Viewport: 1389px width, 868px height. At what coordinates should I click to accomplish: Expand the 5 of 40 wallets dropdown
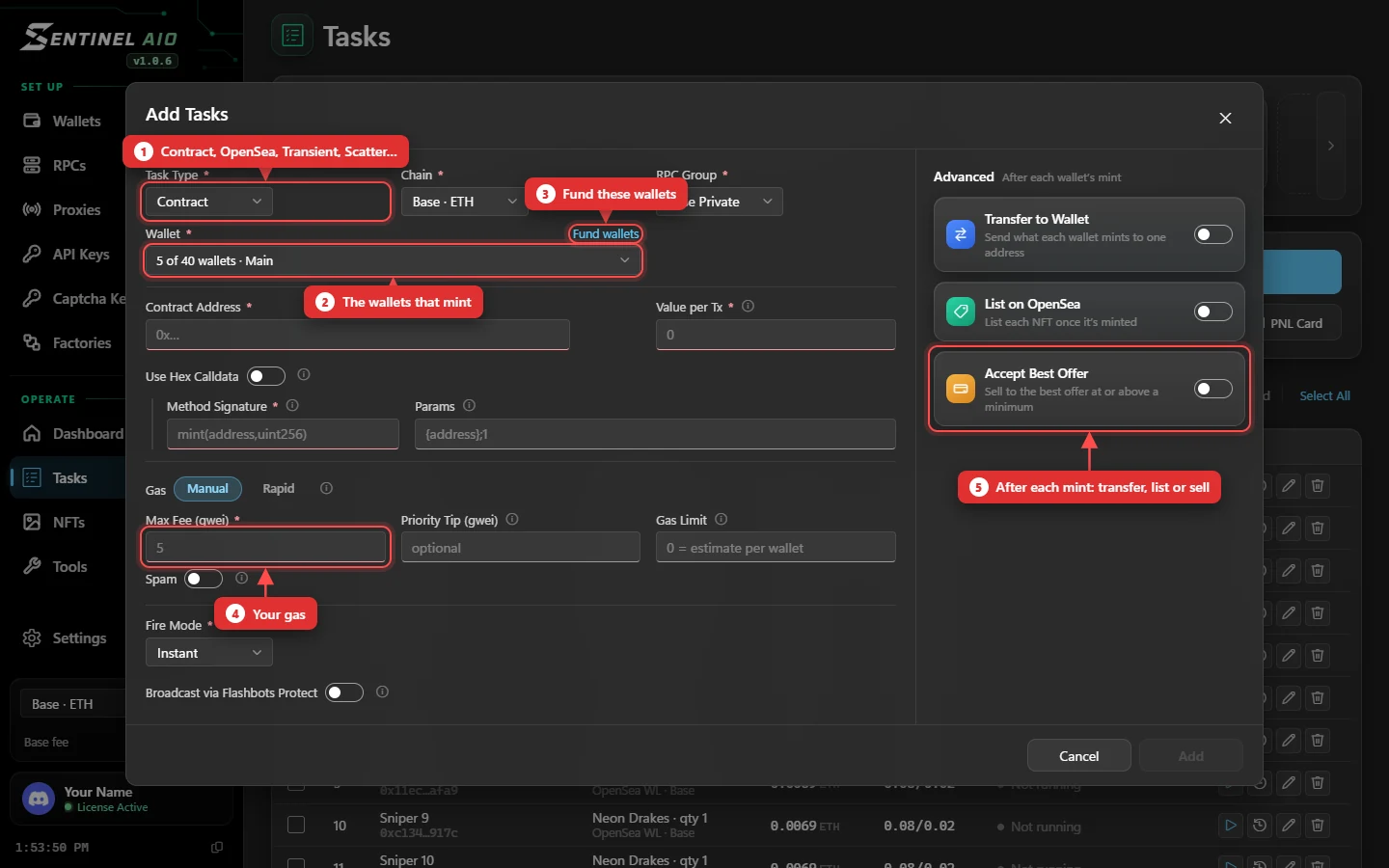tap(393, 260)
